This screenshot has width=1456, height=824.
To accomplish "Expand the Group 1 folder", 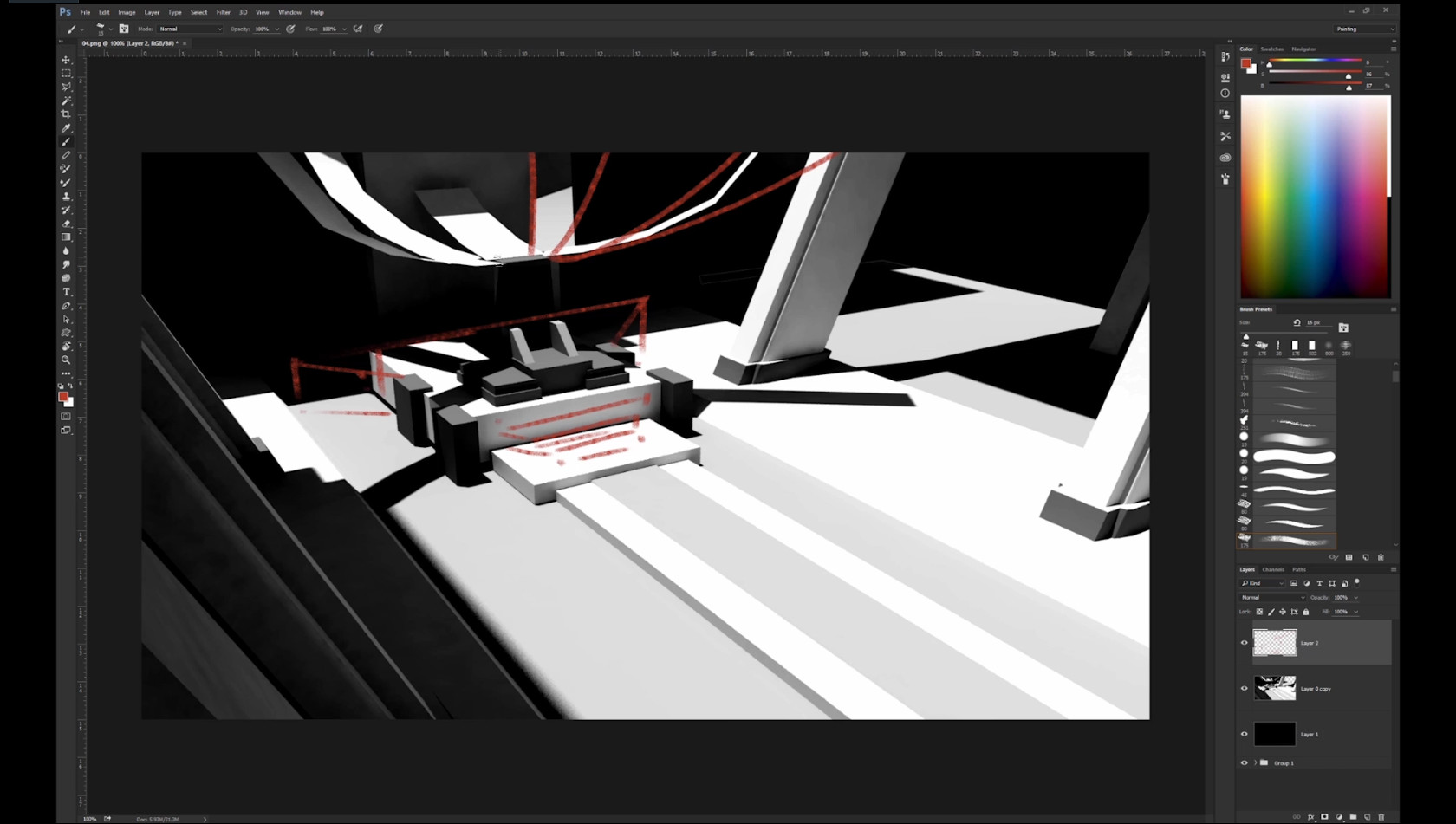I will (1255, 762).
